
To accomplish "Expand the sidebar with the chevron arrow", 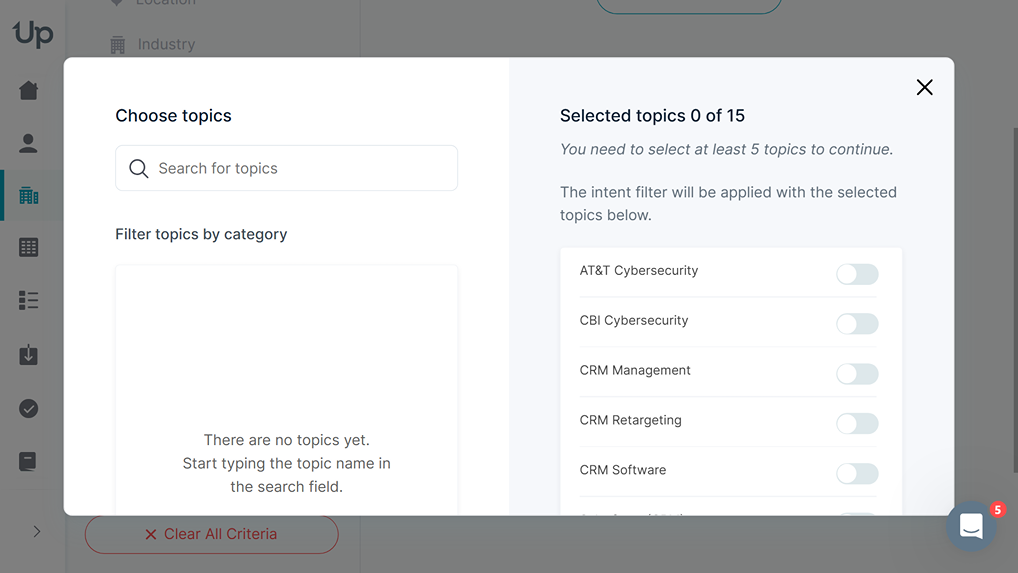I will (x=37, y=531).
